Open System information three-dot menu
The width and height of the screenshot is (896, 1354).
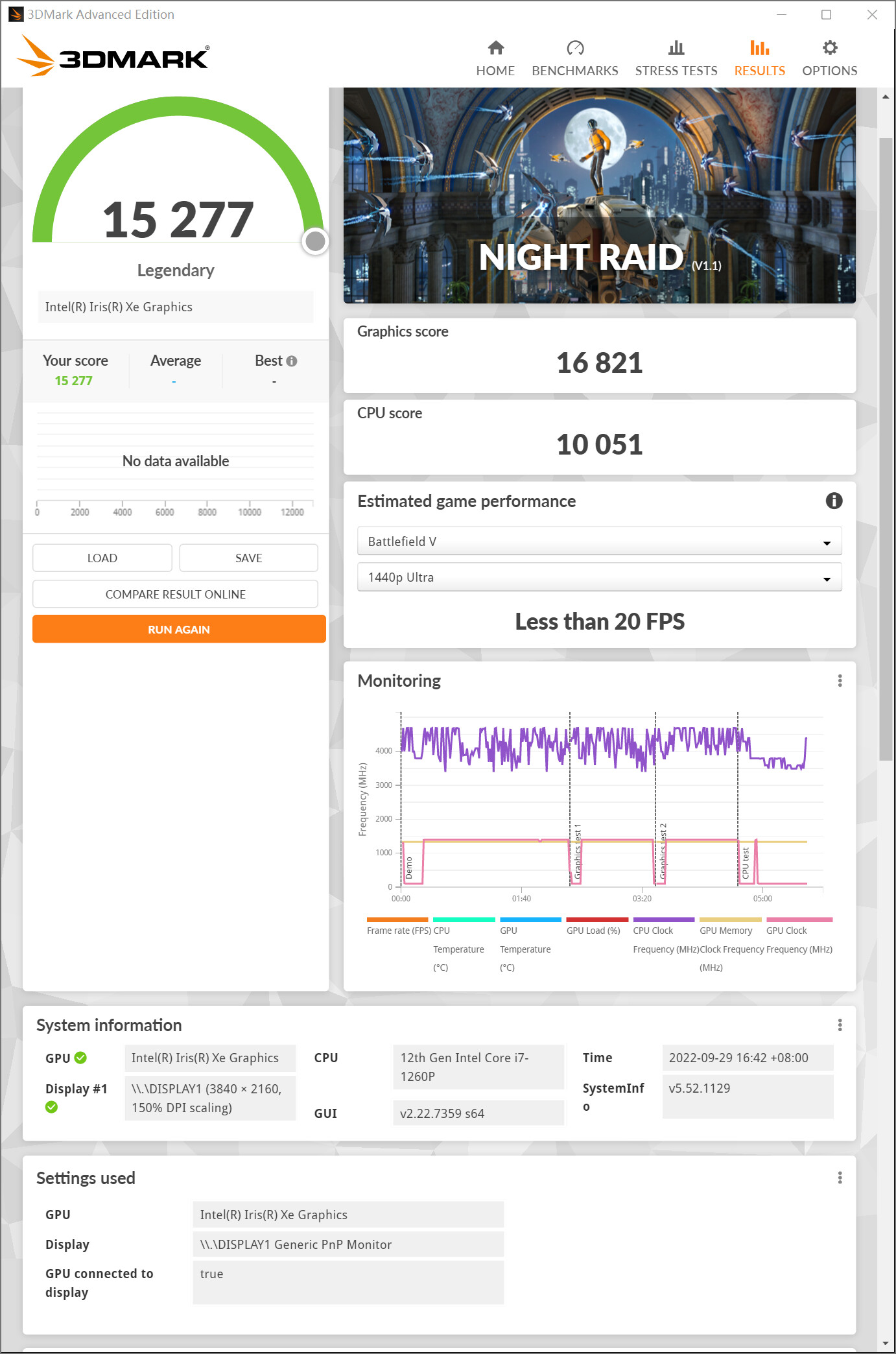tap(840, 1025)
